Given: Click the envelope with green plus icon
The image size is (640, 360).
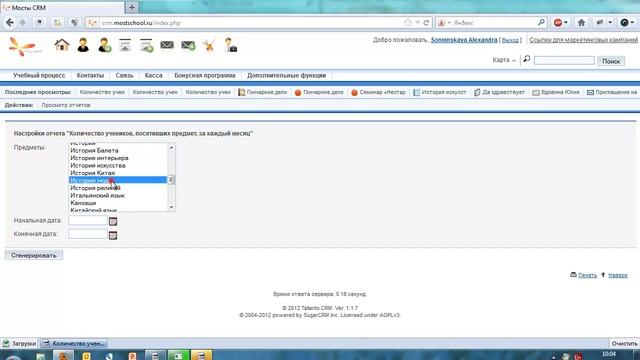Looking at the screenshot, I should [188, 45].
